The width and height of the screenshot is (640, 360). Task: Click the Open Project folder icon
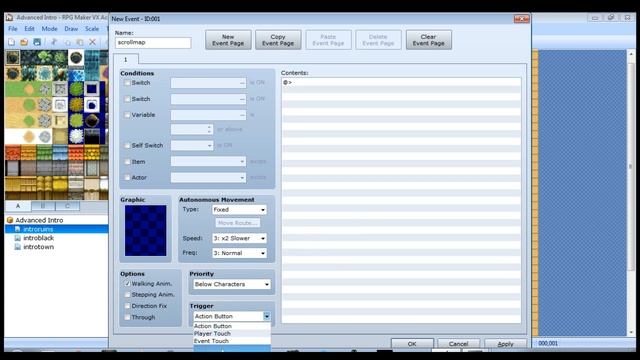coord(24,42)
